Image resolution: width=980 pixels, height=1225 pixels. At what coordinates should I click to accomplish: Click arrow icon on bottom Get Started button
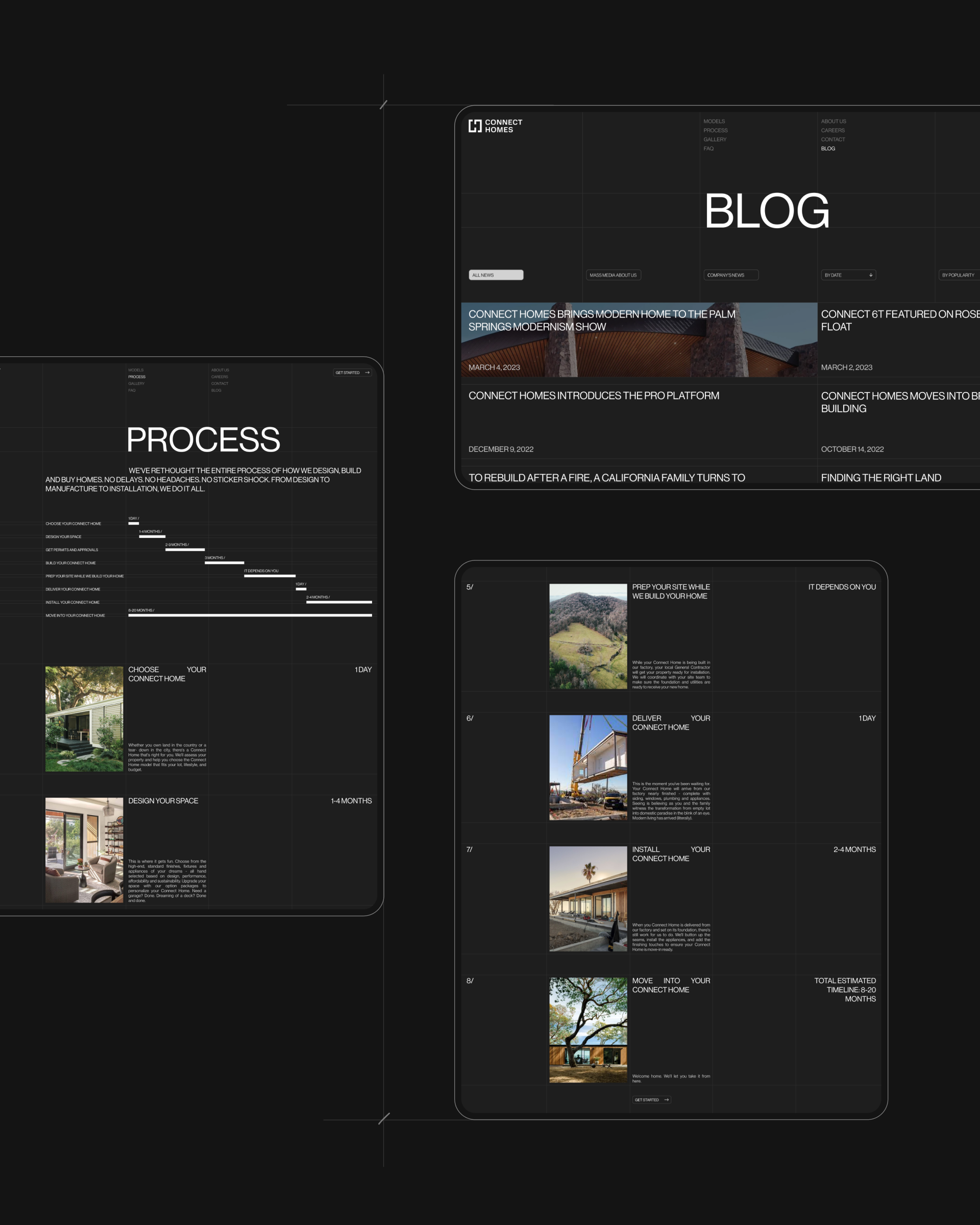coord(667,1099)
